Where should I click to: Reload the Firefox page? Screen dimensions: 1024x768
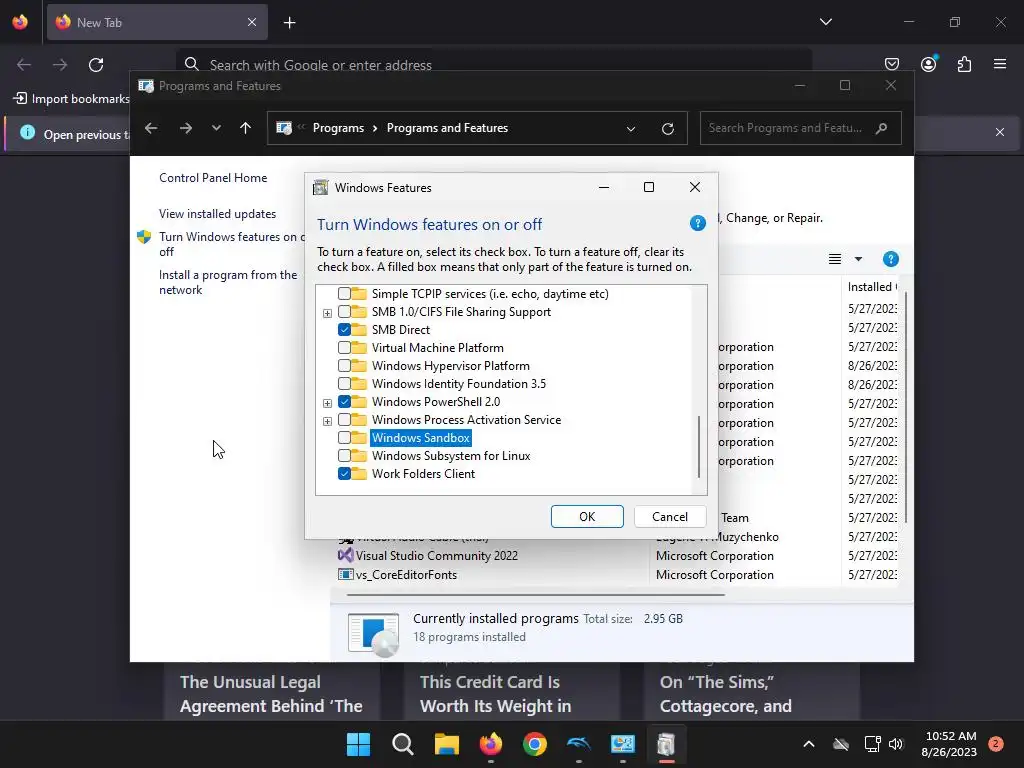click(96, 65)
